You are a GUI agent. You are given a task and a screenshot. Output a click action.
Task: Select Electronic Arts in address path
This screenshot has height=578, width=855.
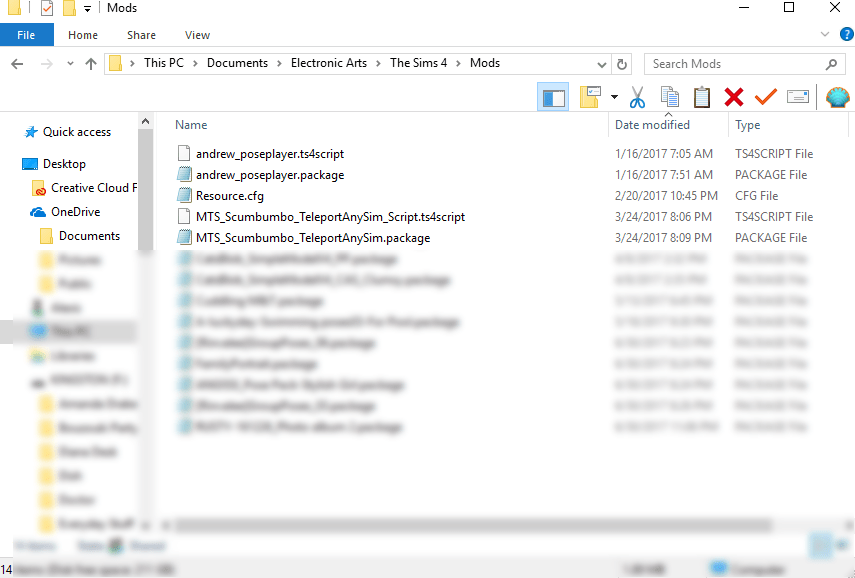[329, 63]
